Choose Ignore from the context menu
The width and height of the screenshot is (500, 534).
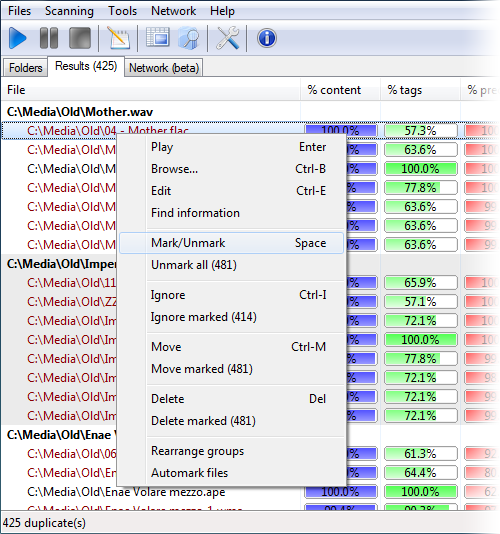[232, 295]
